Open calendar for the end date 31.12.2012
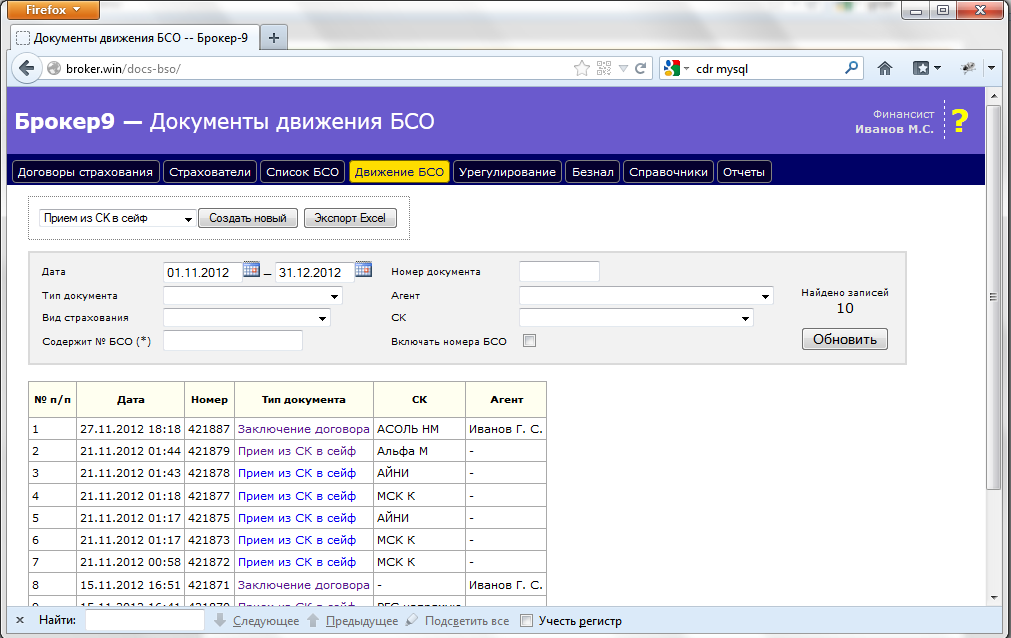The width and height of the screenshot is (1011, 638). coord(364,270)
